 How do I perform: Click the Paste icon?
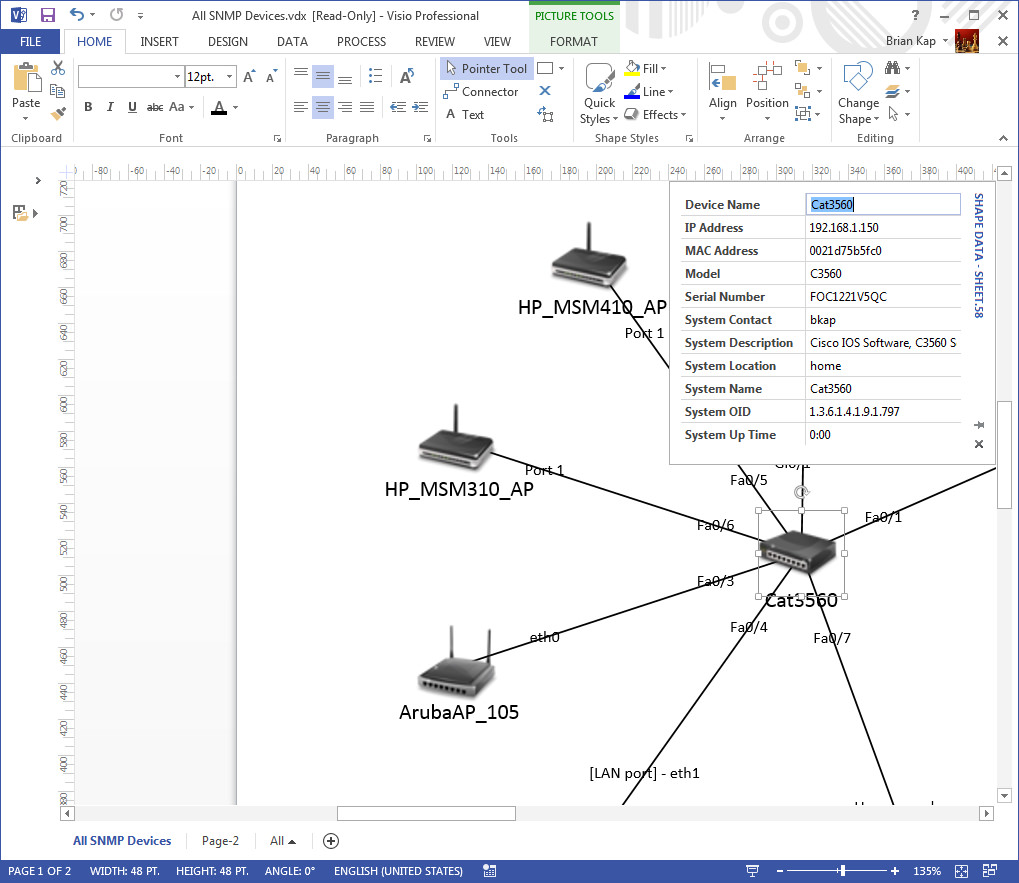coord(27,78)
